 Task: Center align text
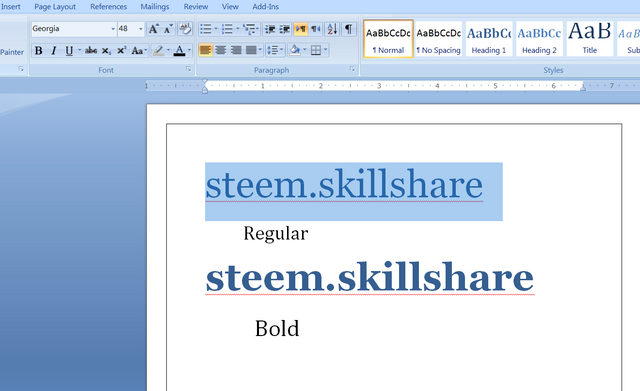[x=221, y=50]
